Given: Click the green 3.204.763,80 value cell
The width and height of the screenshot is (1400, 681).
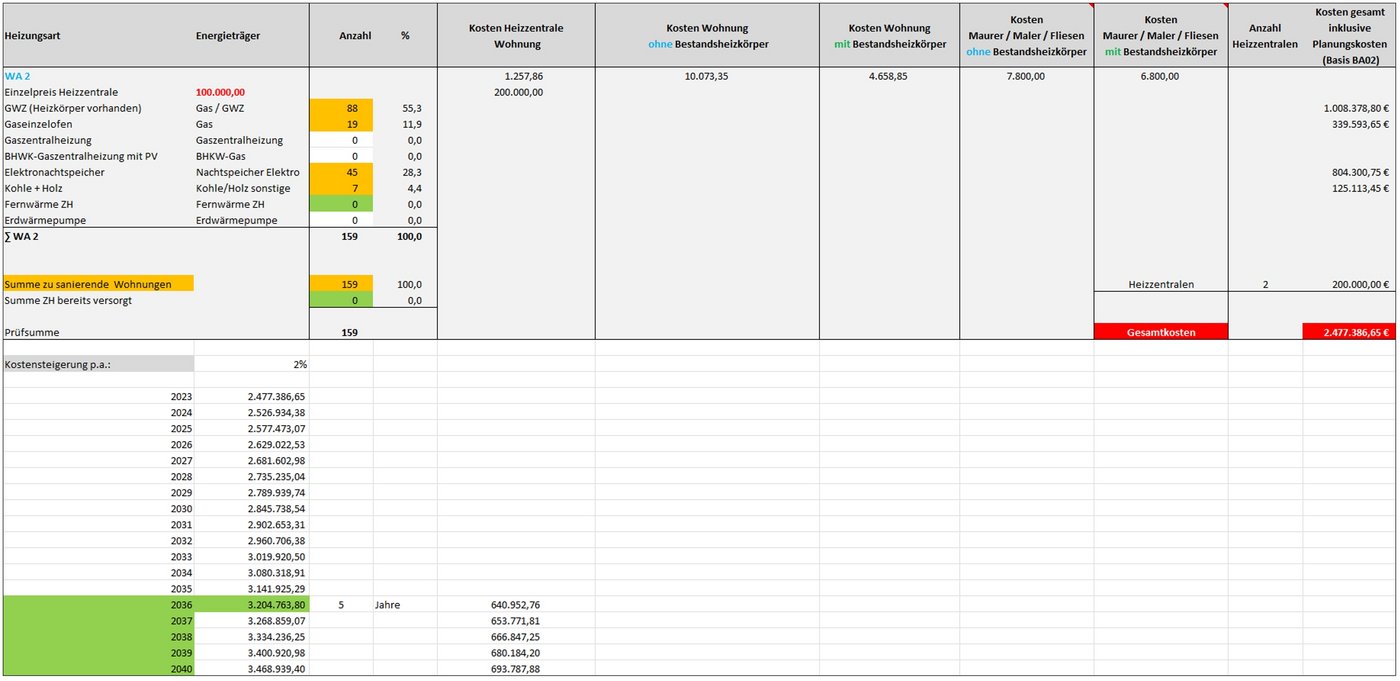Looking at the screenshot, I should point(251,605).
